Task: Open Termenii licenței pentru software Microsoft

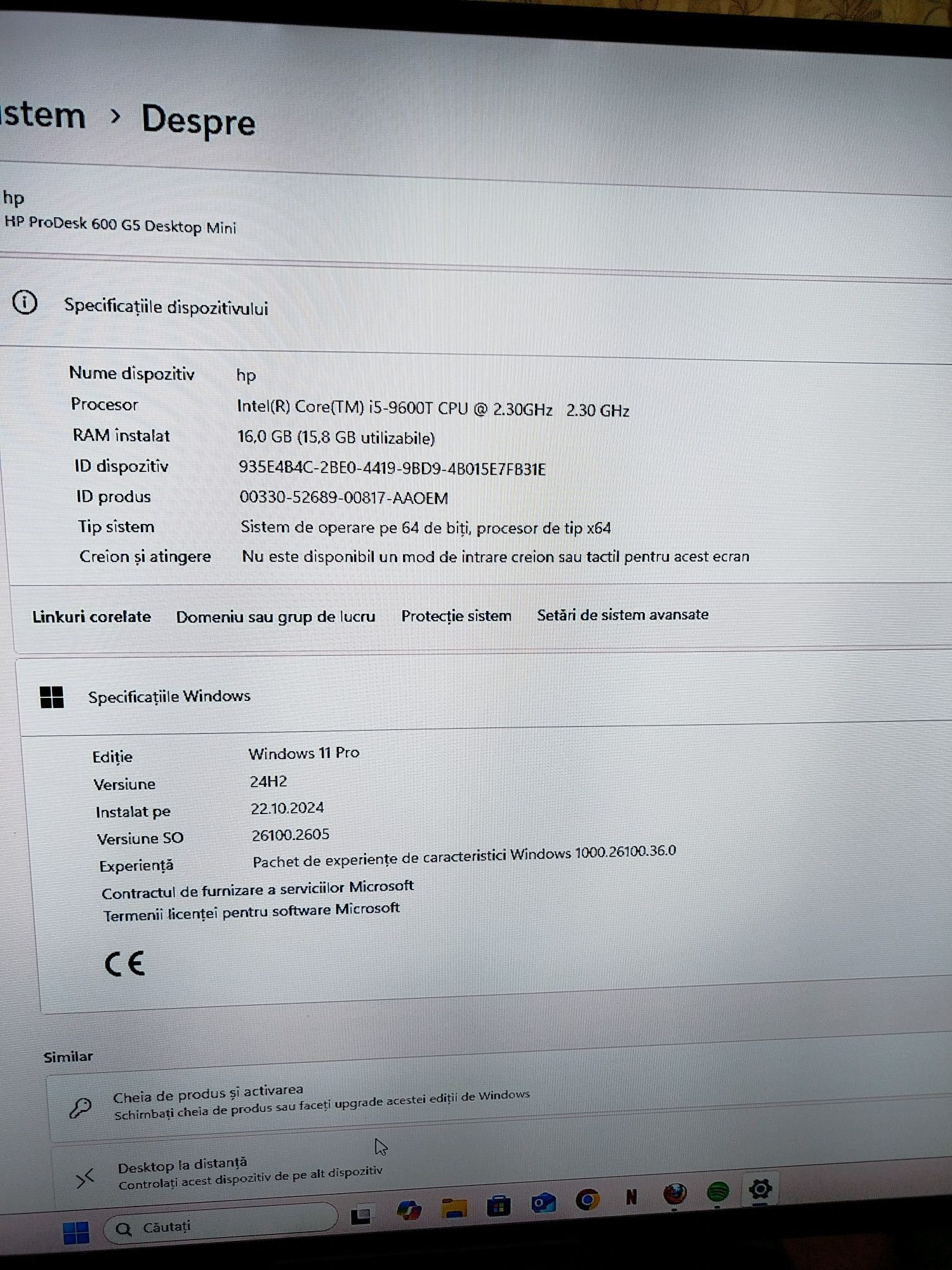Action: pyautogui.click(x=251, y=912)
